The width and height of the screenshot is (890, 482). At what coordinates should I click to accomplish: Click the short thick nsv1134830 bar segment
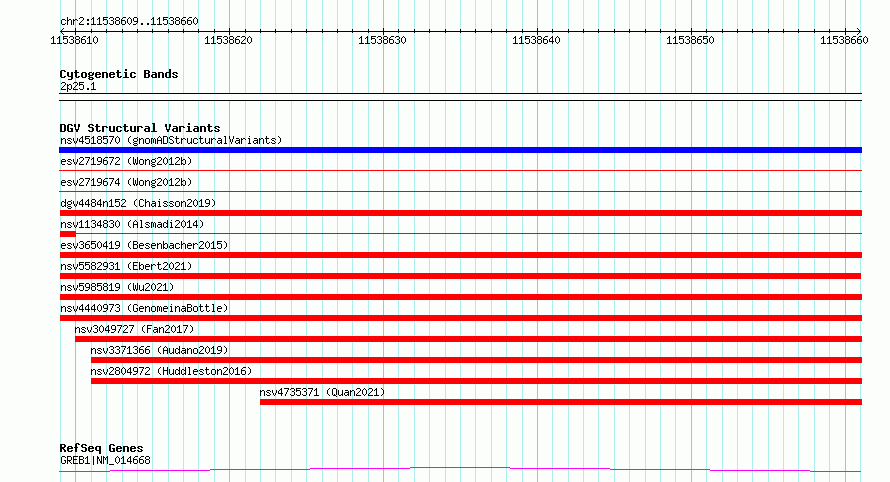[68, 234]
